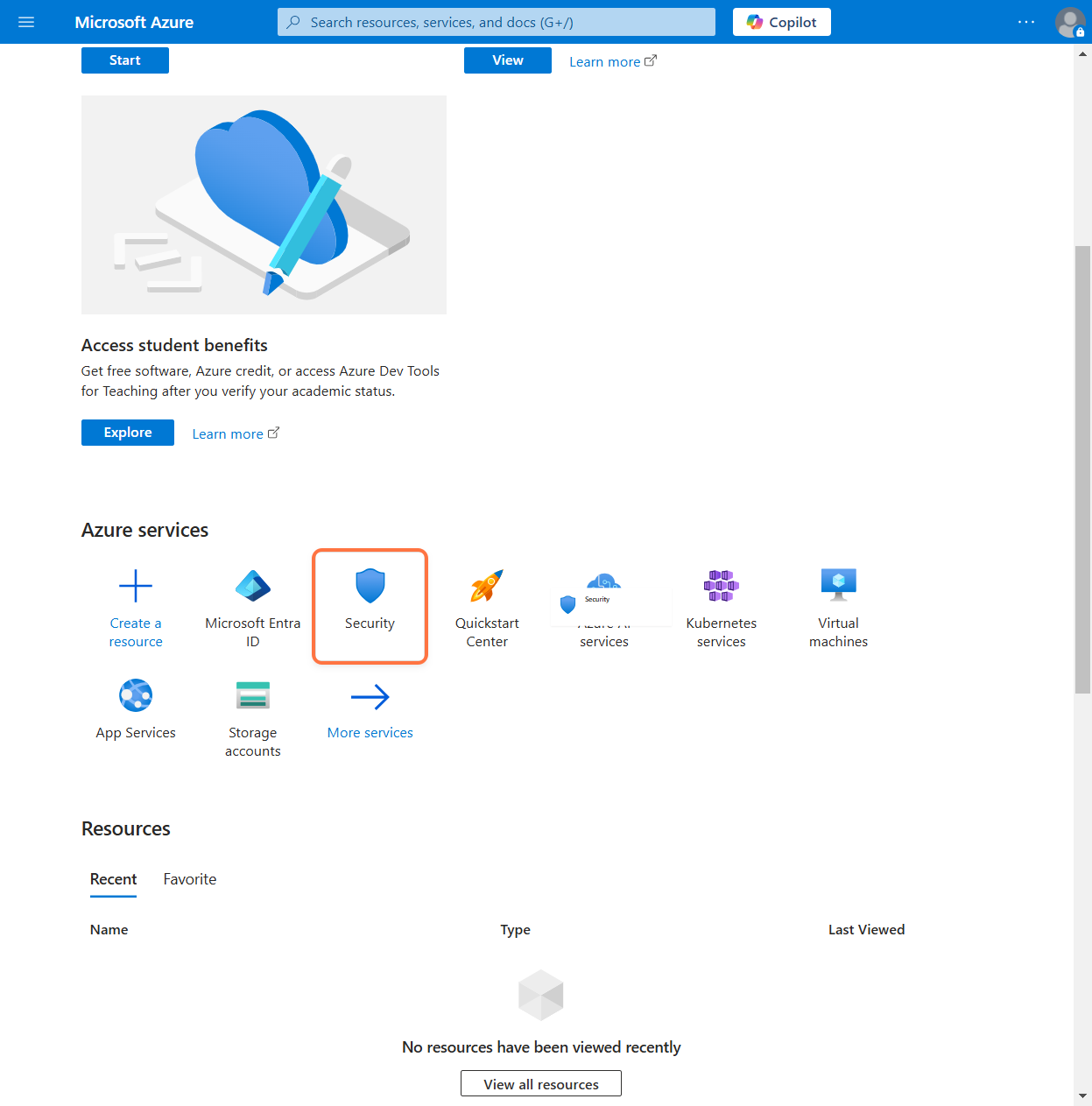Click the scrollbar down arrow
Image resolution: width=1092 pixels, height=1106 pixels.
pyautogui.click(x=1083, y=1095)
